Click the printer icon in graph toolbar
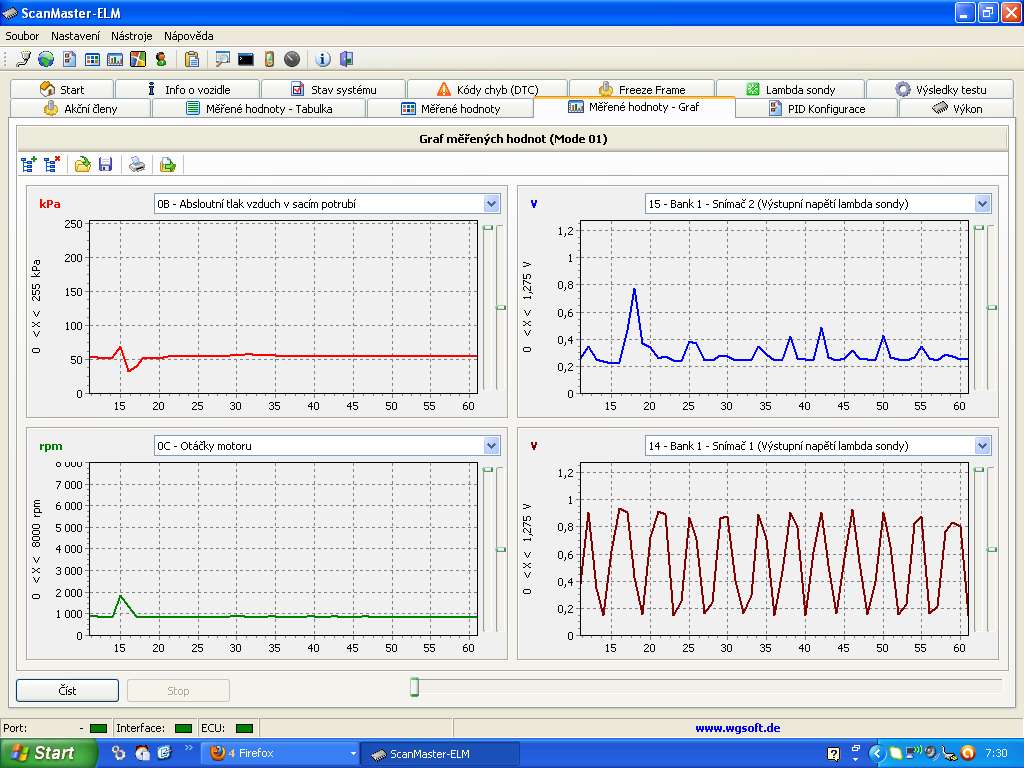 click(x=138, y=164)
